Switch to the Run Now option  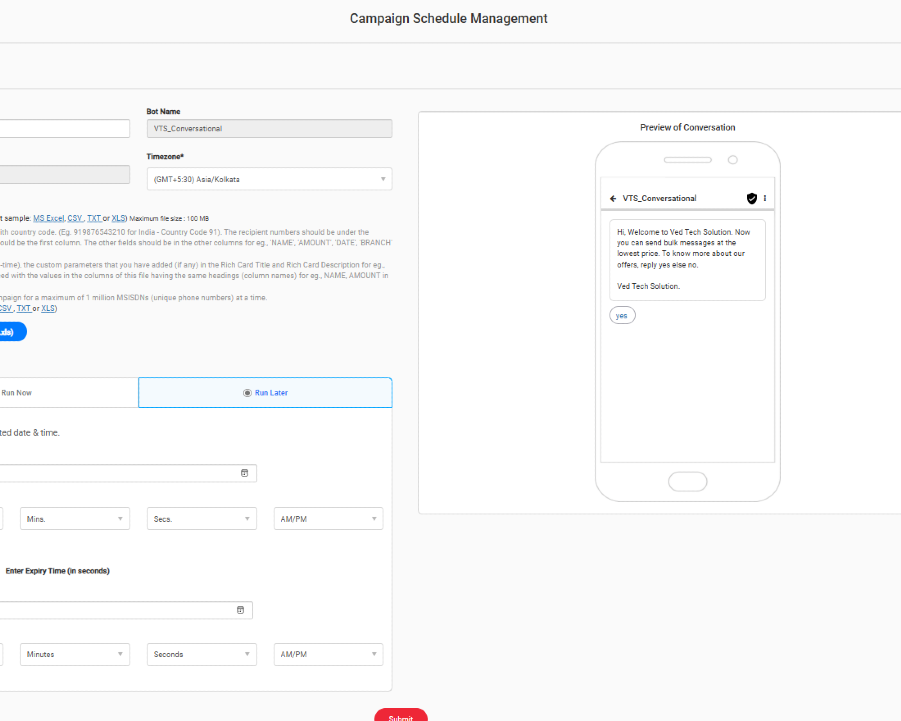coord(17,393)
